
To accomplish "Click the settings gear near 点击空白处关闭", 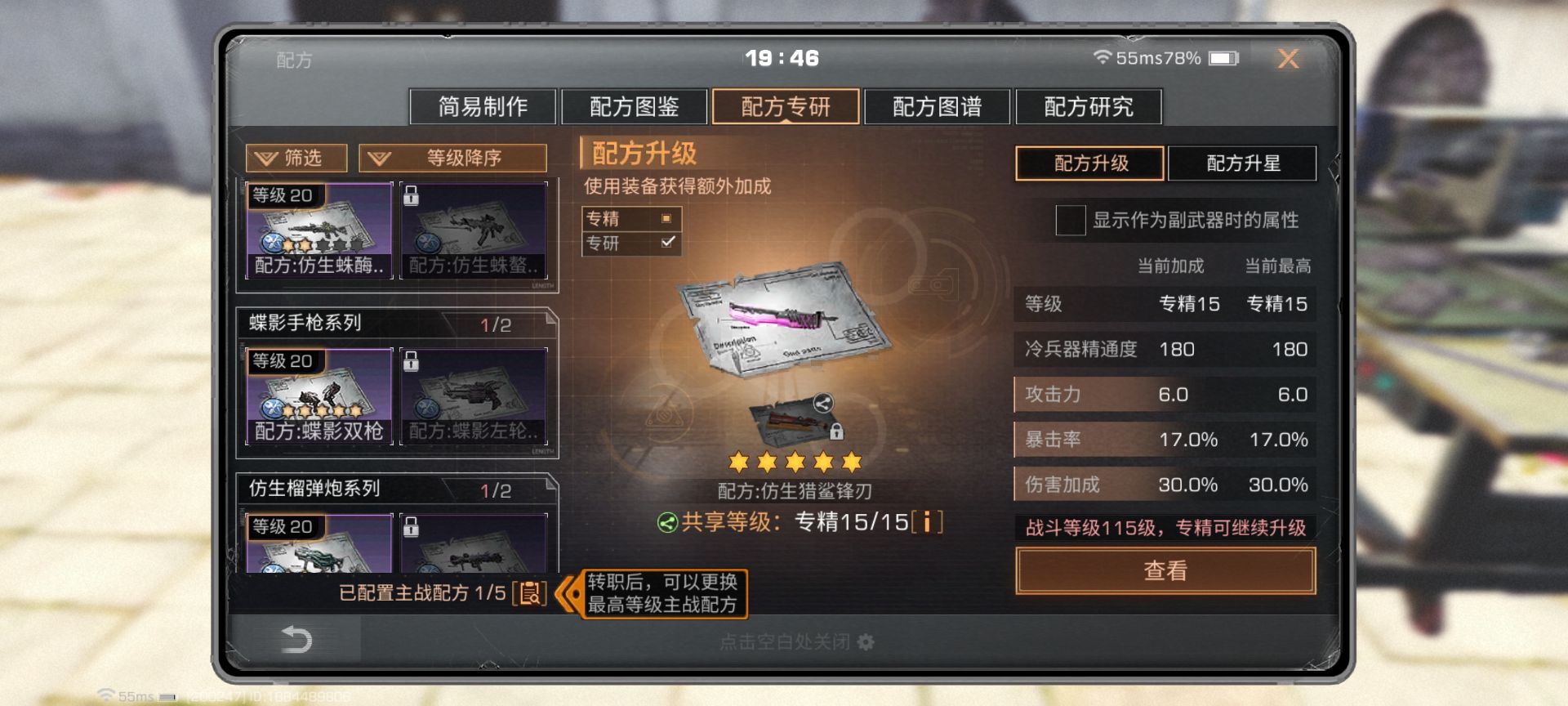I will point(866,642).
